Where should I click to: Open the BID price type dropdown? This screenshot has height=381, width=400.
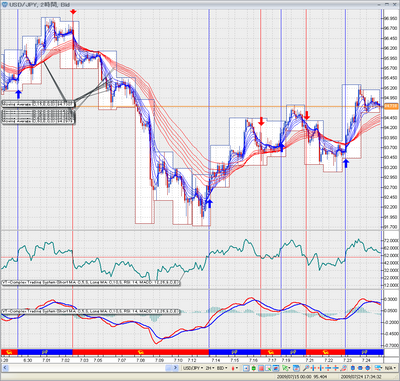[x=222, y=368]
